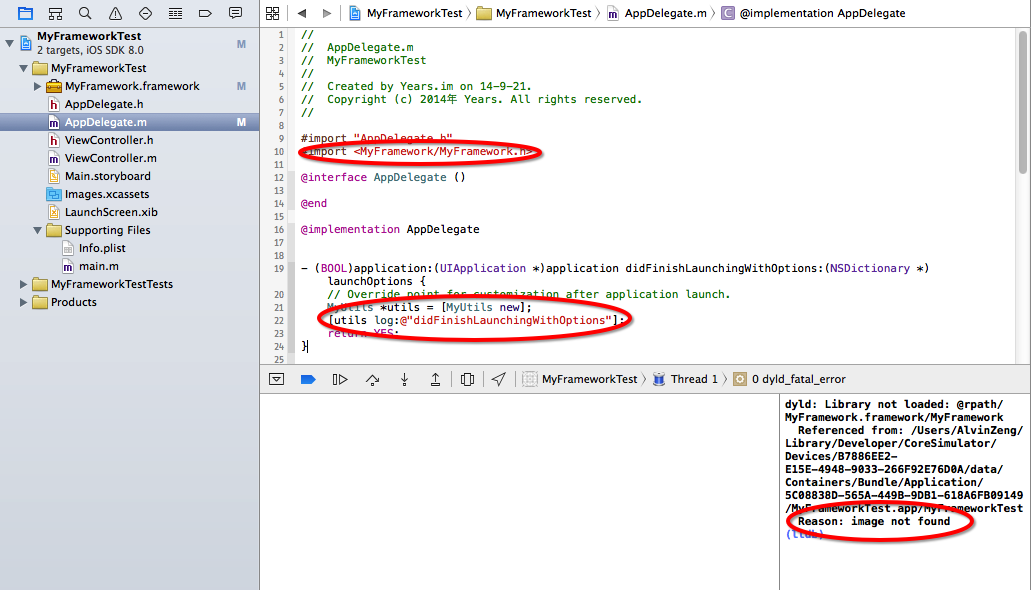Collapse the MyFrameworkTest group folder

[24, 68]
